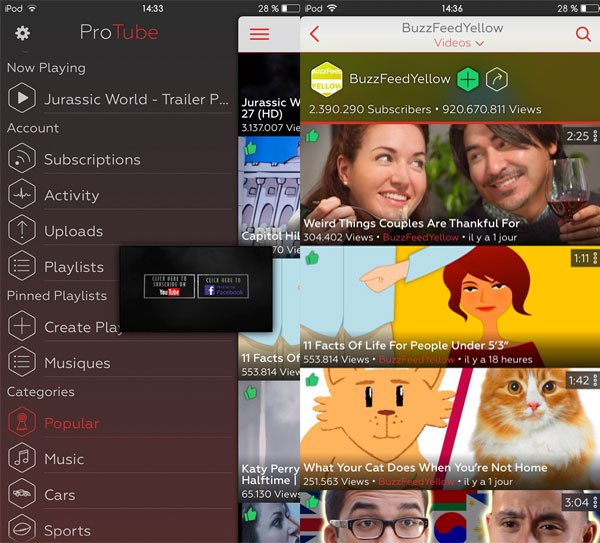Open options dots for the 3:04 video
This screenshot has width=600, height=543.
(x=595, y=502)
